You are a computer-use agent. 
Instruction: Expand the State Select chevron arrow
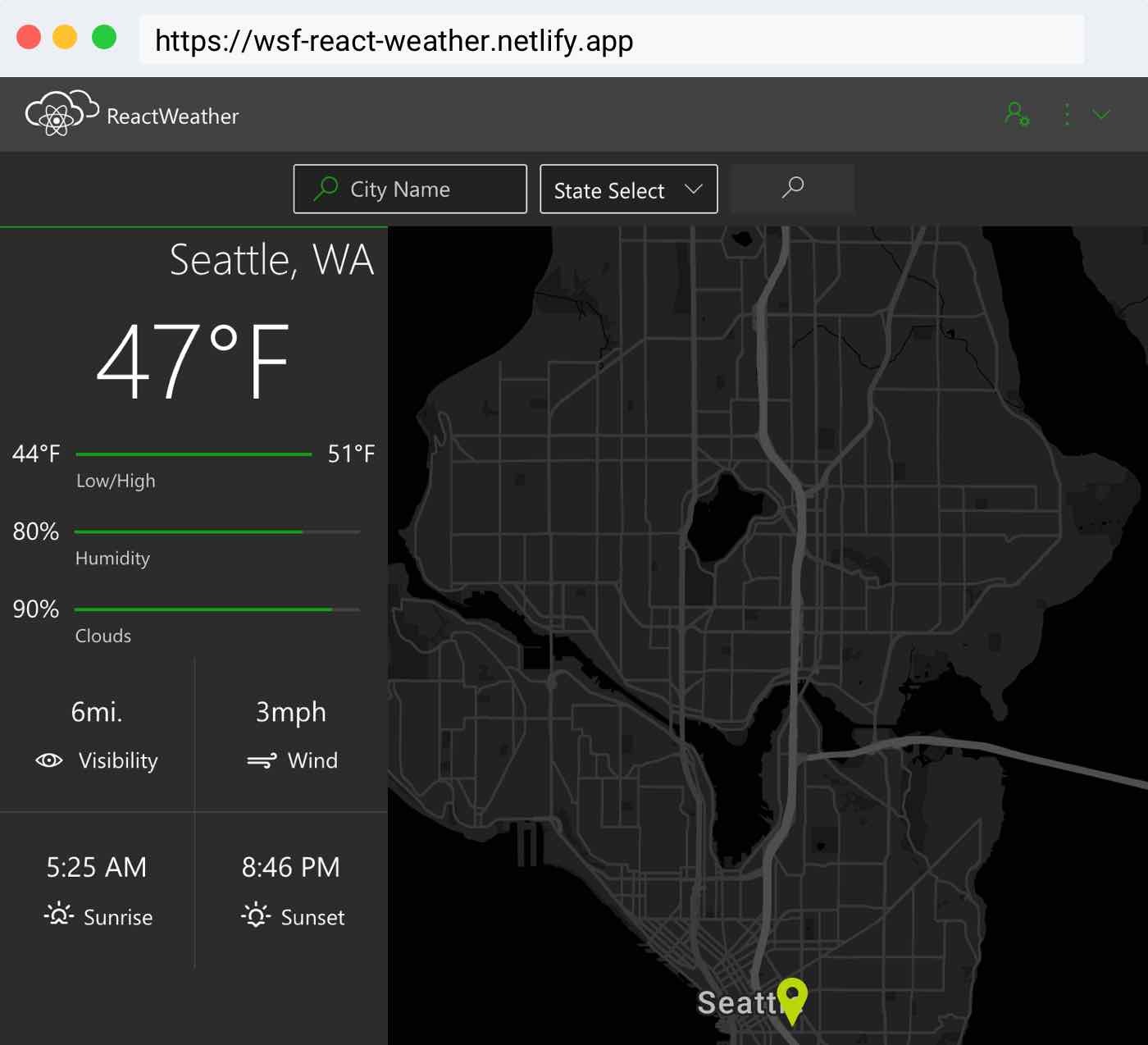point(693,189)
